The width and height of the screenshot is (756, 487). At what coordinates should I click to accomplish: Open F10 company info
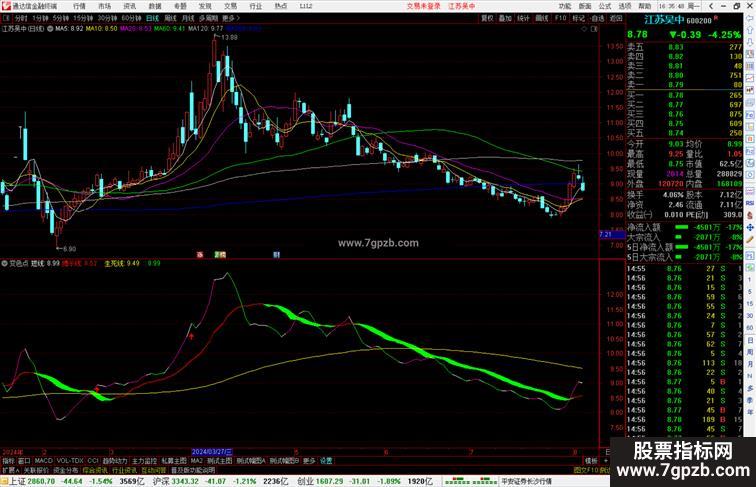point(560,18)
